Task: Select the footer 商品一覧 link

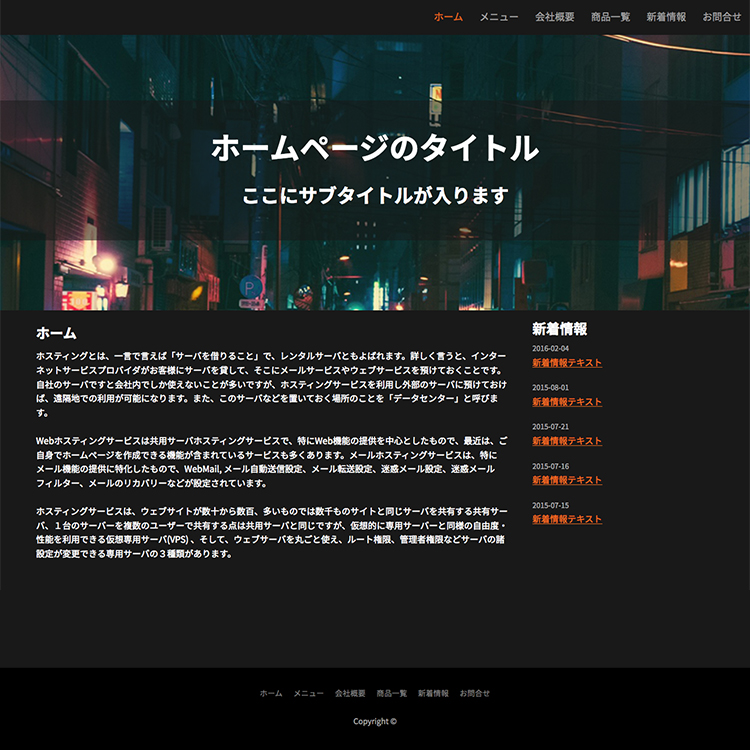Action: (392, 693)
